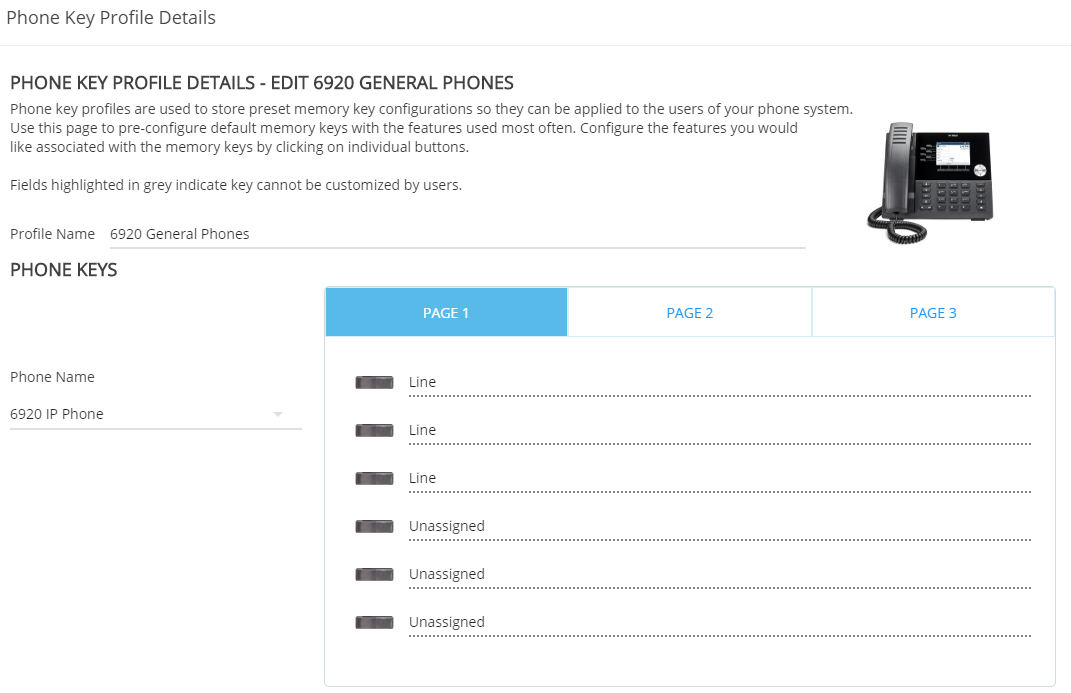
Task: Switch to the PAGE 2 tab
Action: tap(689, 313)
